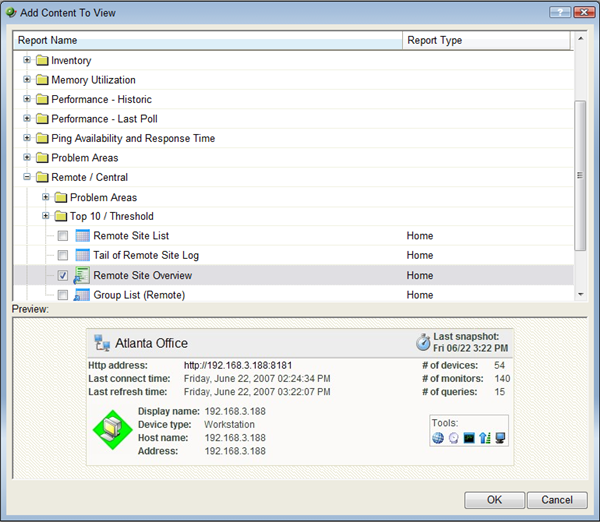Click the Last snapshot stopwatch icon
Viewport: 600px width, 522px height.
point(423,342)
